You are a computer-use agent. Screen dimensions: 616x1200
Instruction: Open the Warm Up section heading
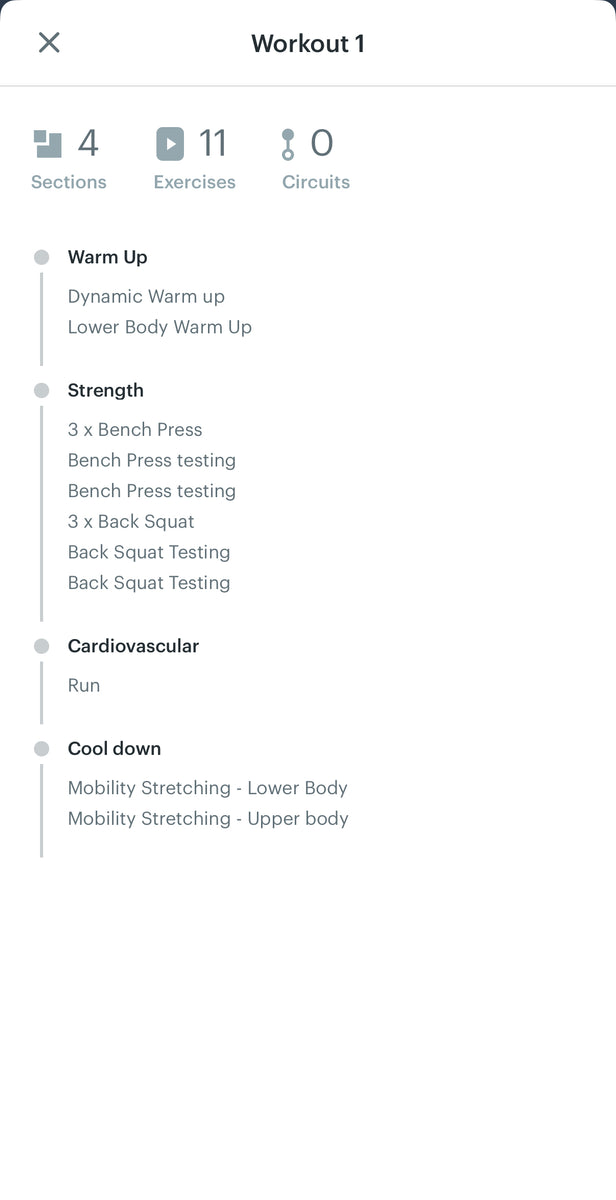pyautogui.click(x=107, y=257)
